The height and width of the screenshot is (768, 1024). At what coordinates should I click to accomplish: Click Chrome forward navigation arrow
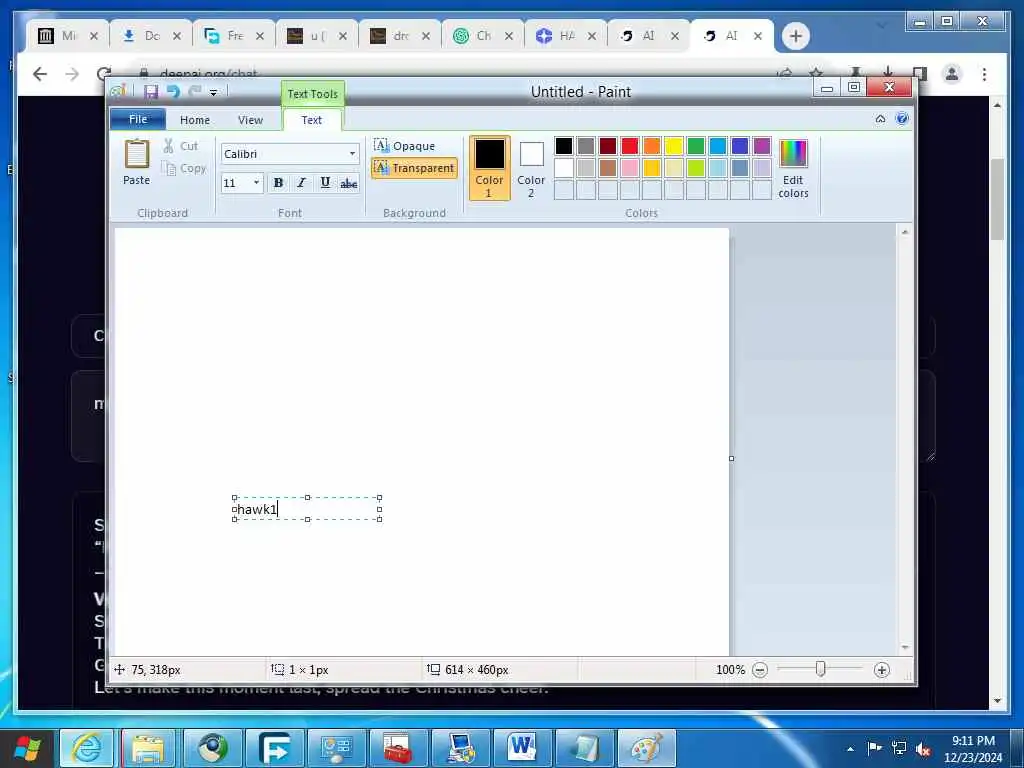coord(72,74)
